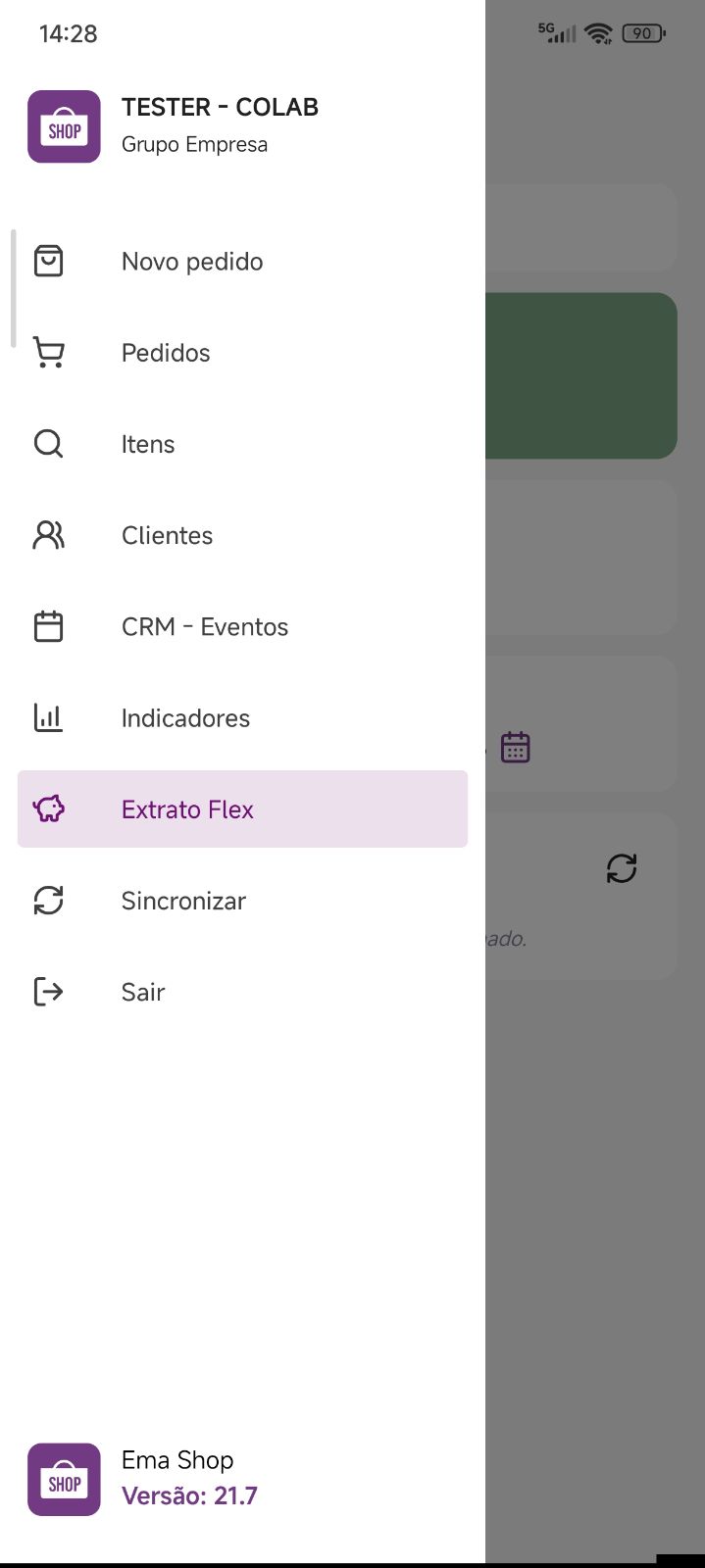Screen dimensions: 705x1568
Task: Tap the Sair text label
Action: click(143, 992)
